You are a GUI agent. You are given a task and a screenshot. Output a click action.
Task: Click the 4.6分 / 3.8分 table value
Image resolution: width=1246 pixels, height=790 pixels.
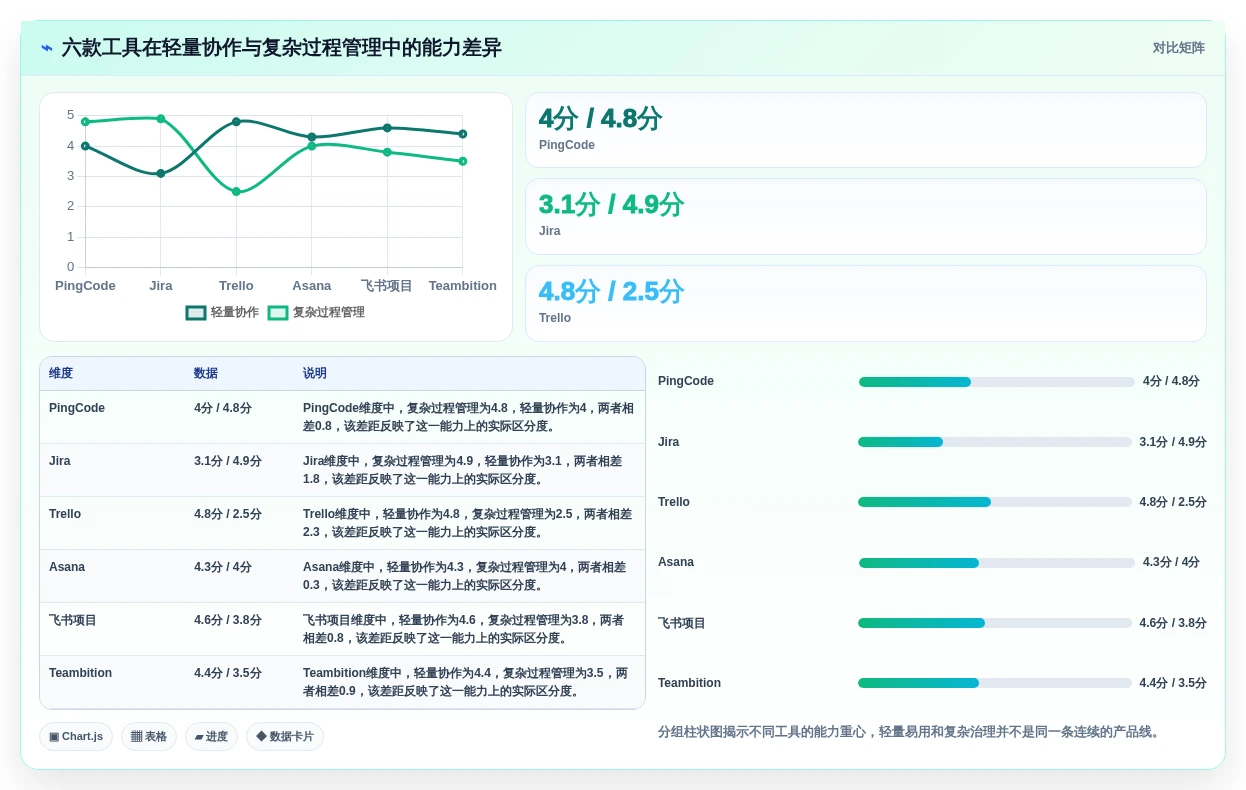(x=228, y=620)
